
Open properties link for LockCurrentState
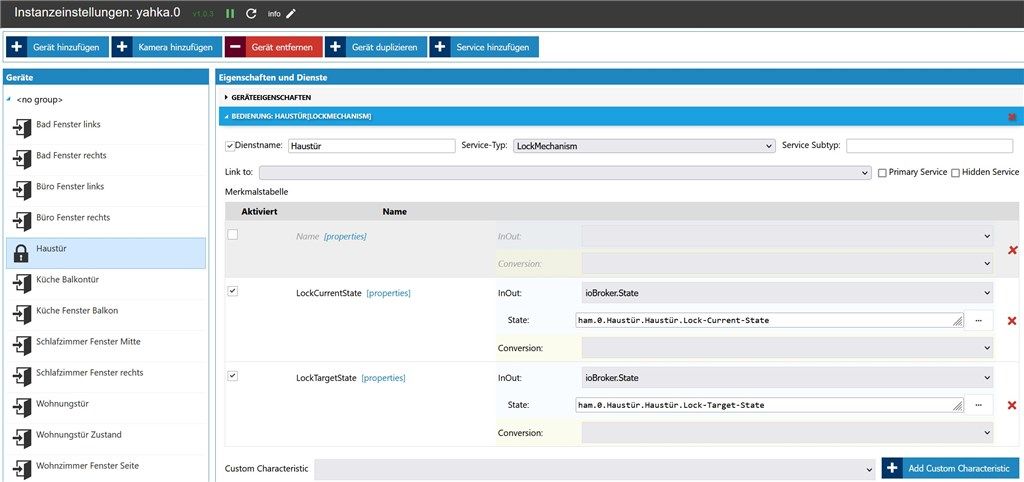click(x=389, y=293)
